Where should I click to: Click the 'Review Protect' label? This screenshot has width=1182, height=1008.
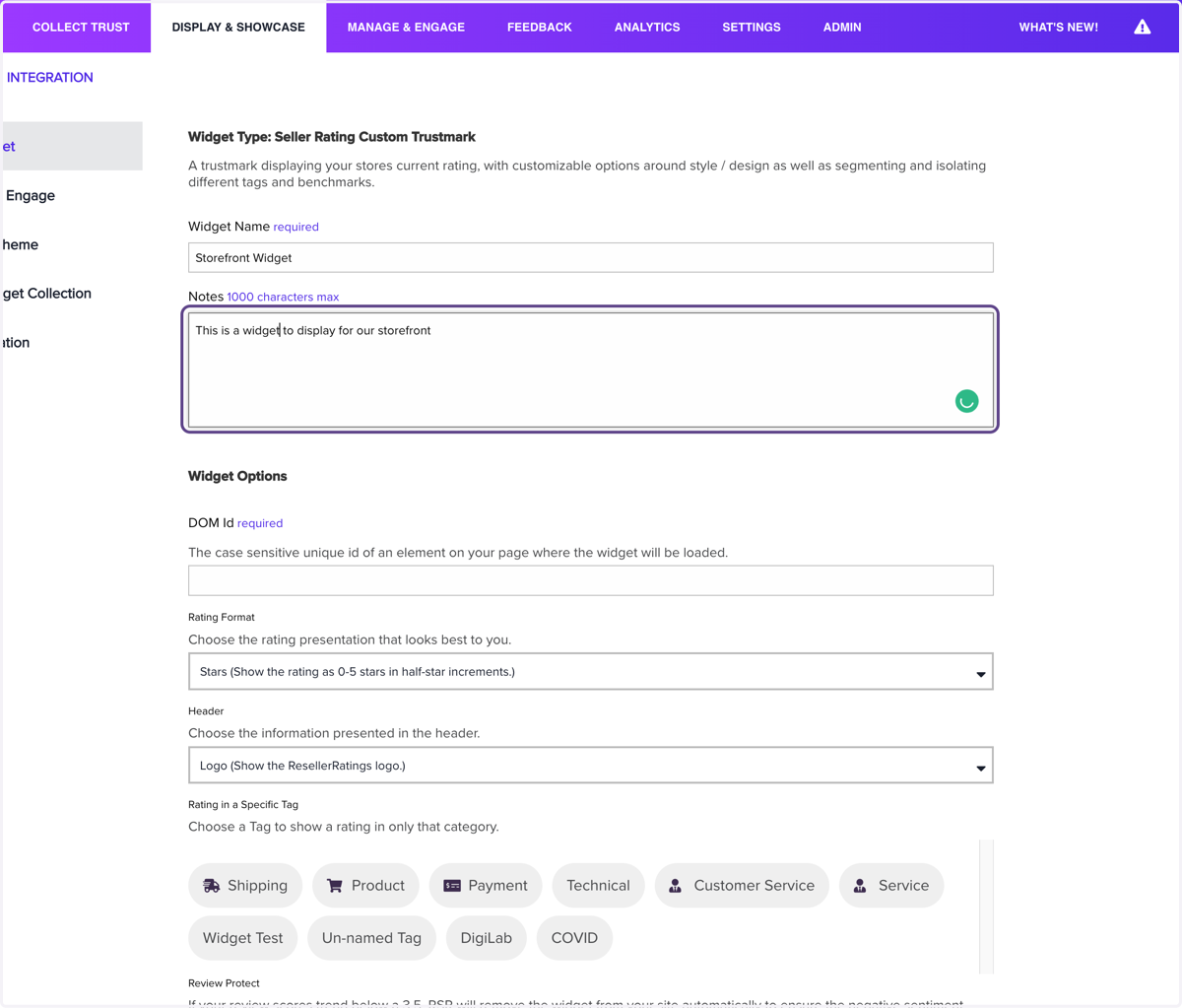tap(224, 982)
